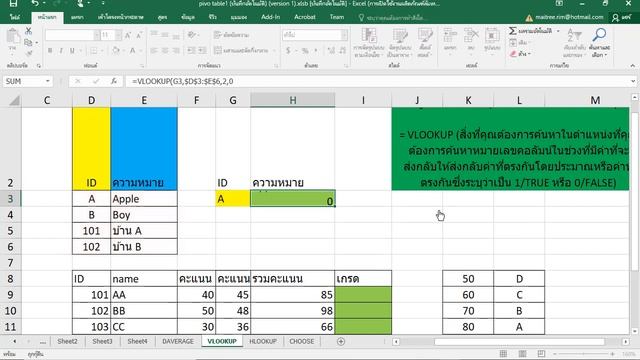The width and height of the screenshot is (640, 360).
Task: Click the Paste clipboard icon
Action: [13, 37]
